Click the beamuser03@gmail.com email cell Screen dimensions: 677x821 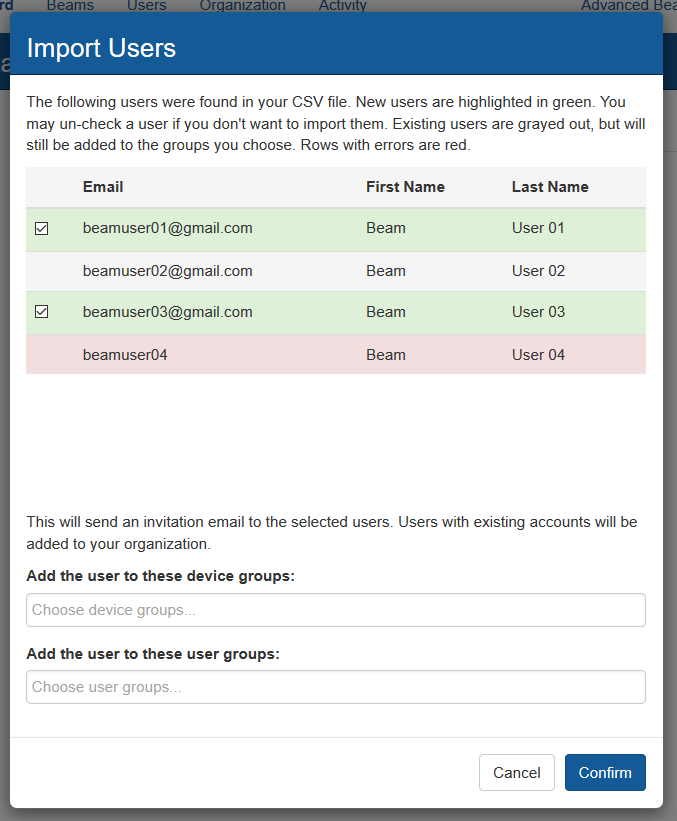point(167,312)
